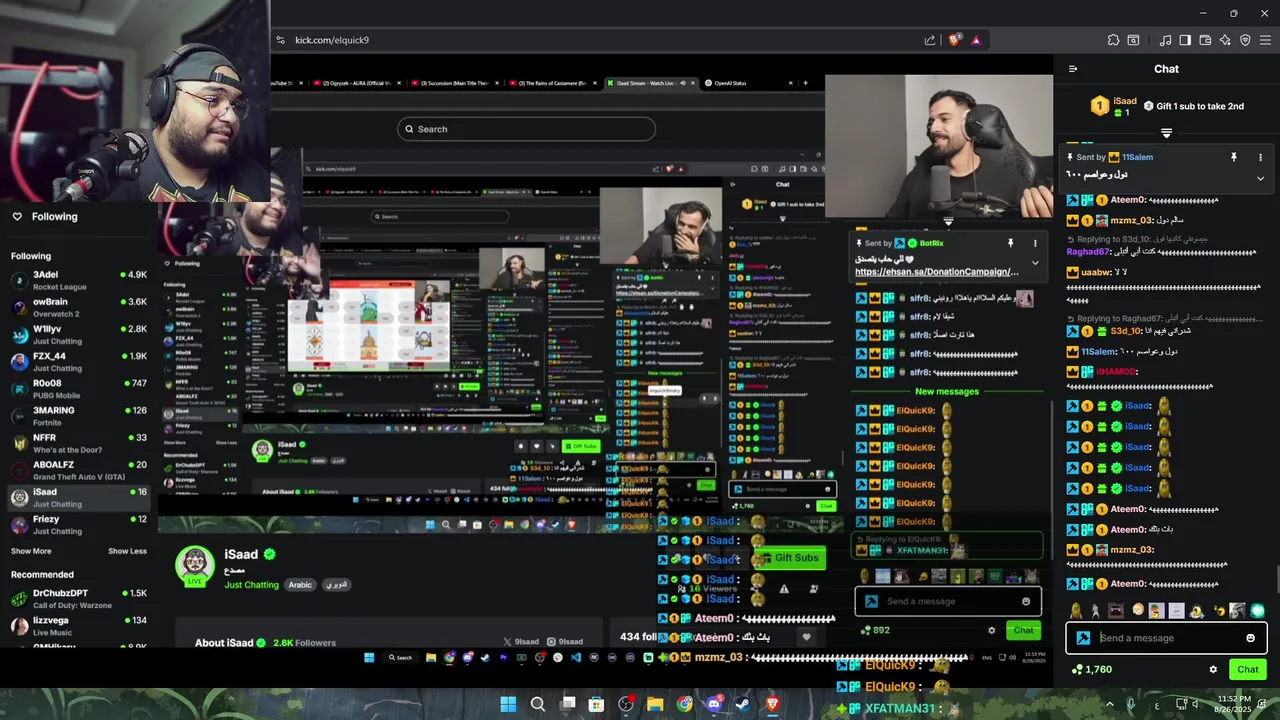Open the volume control in the system tray

click(1197, 704)
